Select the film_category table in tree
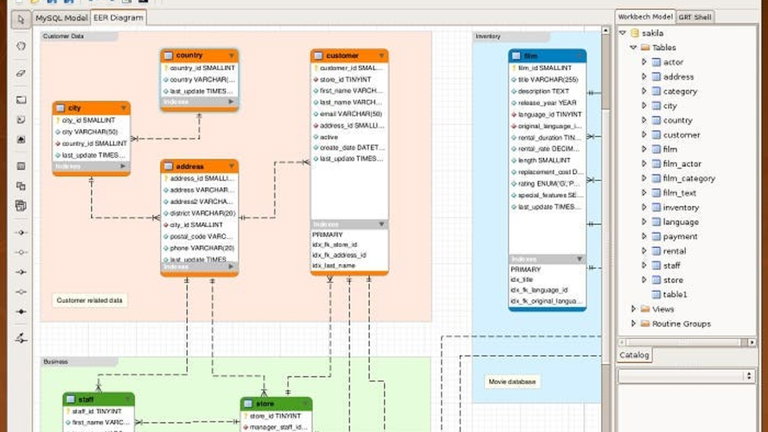This screenshot has height=432, width=768. pos(689,178)
